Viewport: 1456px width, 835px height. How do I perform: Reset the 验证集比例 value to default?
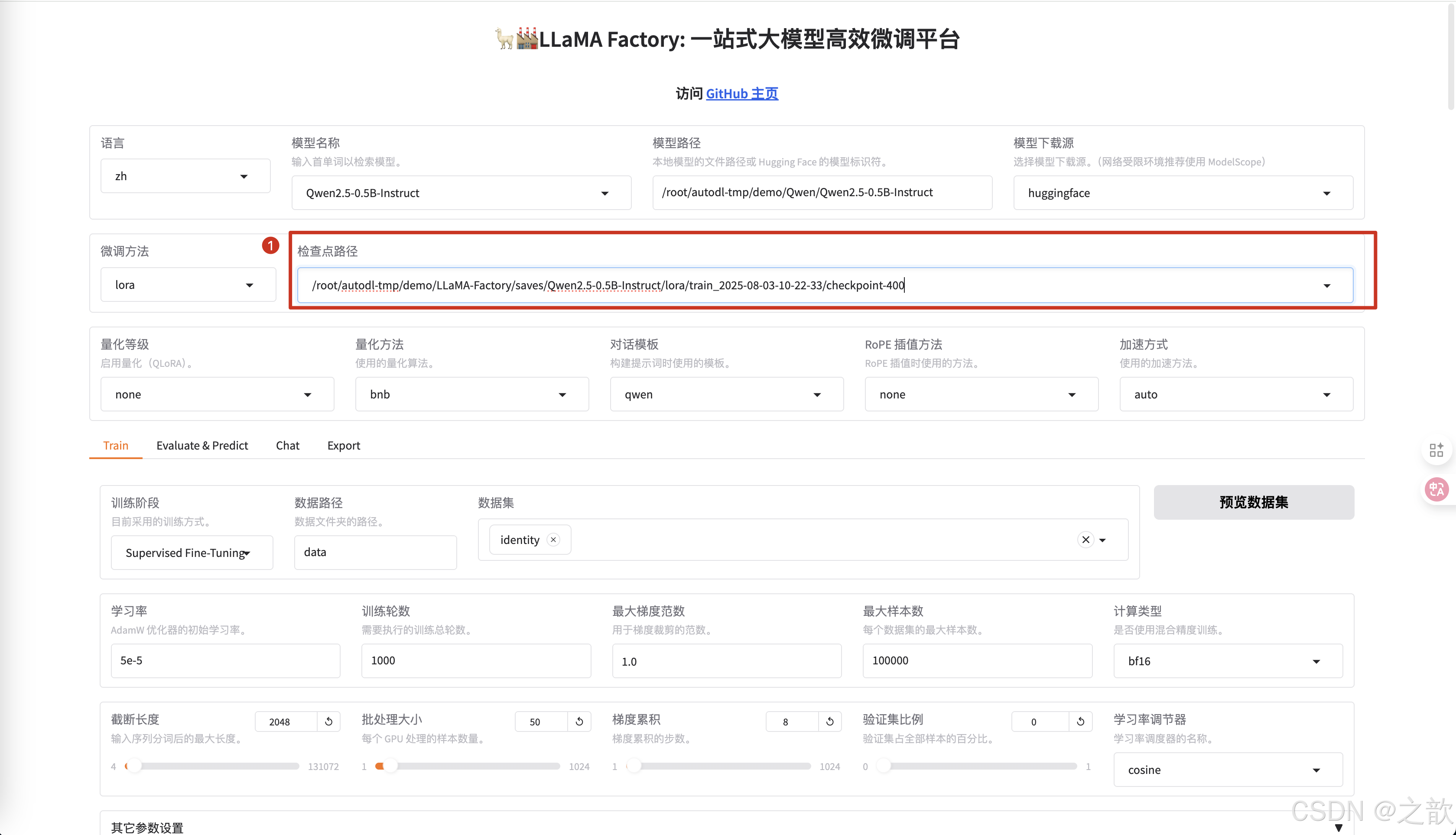(1081, 722)
